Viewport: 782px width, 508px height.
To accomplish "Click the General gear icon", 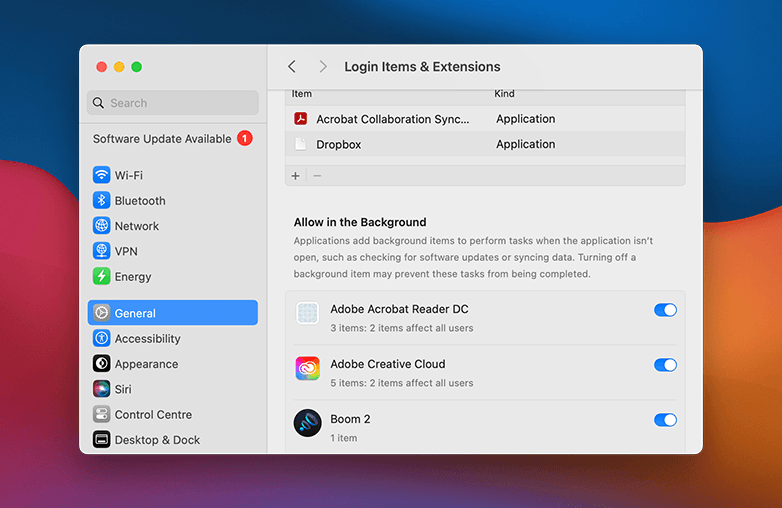I will [x=101, y=313].
